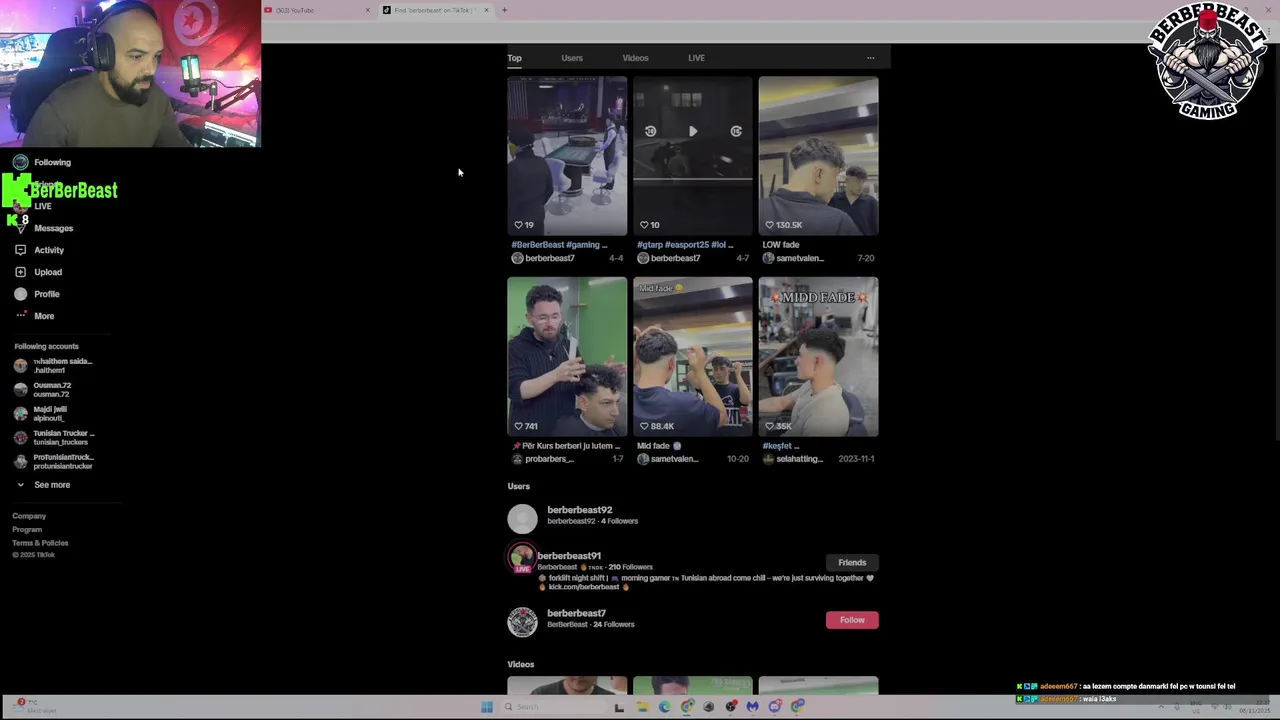
Task: Open File Explorer from taskbar
Action: coord(642,707)
